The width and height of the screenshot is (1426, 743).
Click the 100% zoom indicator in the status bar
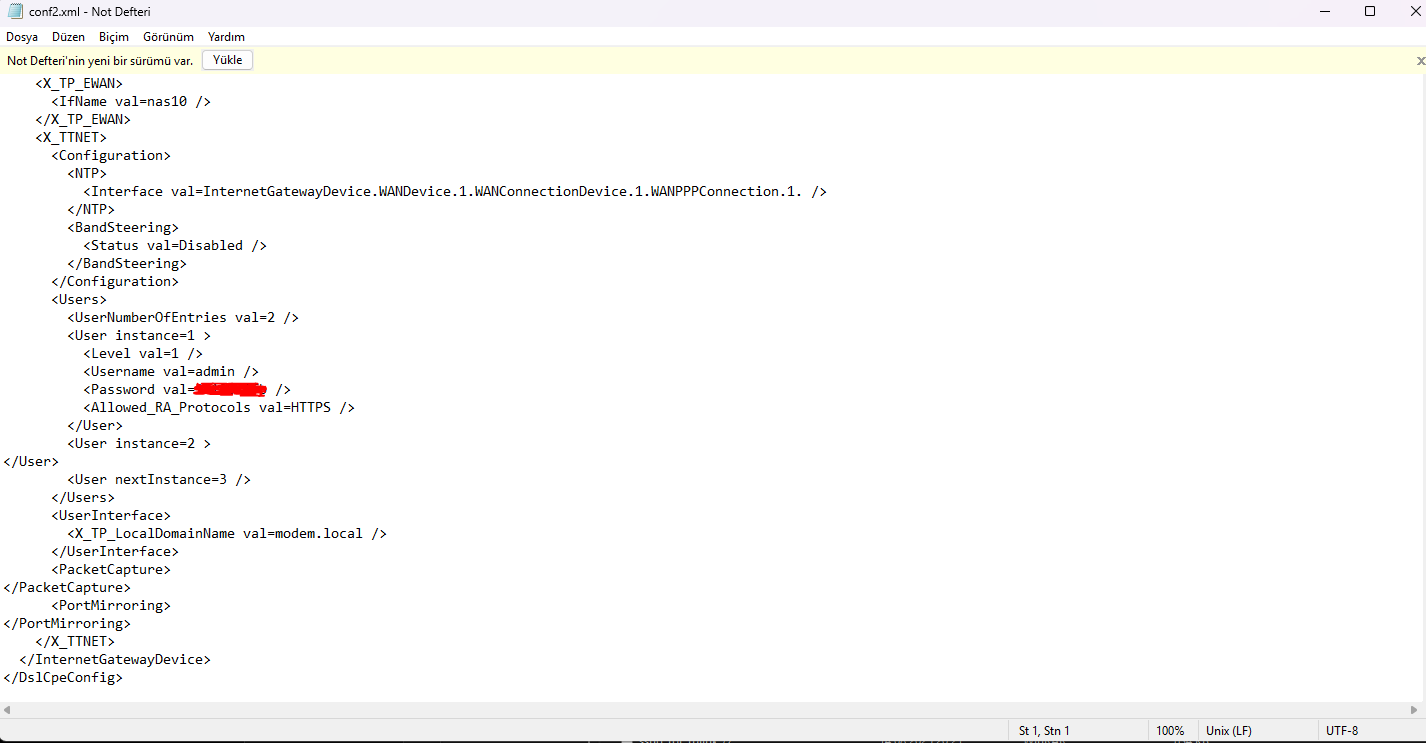(1170, 731)
